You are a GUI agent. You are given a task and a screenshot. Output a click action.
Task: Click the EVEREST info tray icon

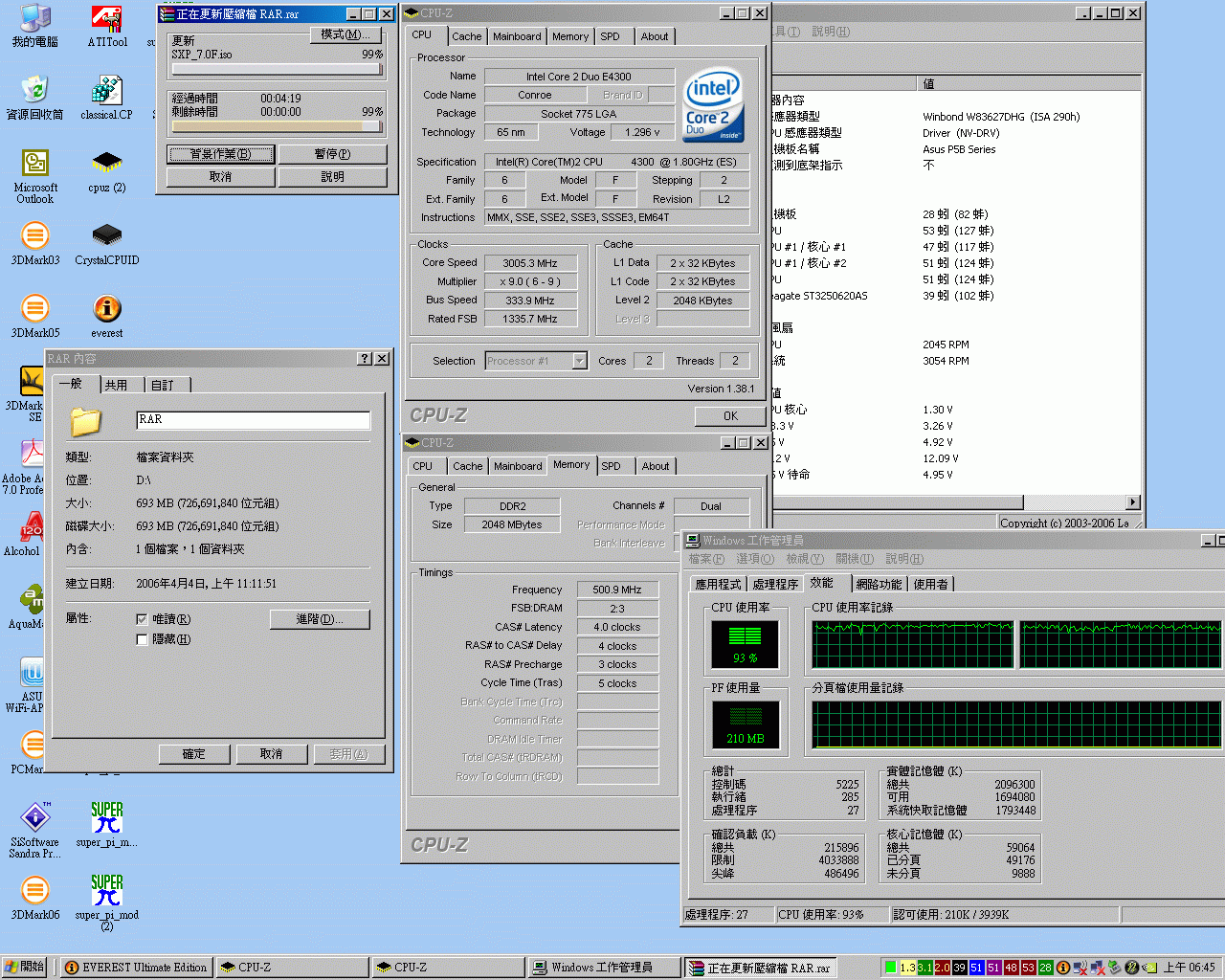pos(1062,968)
